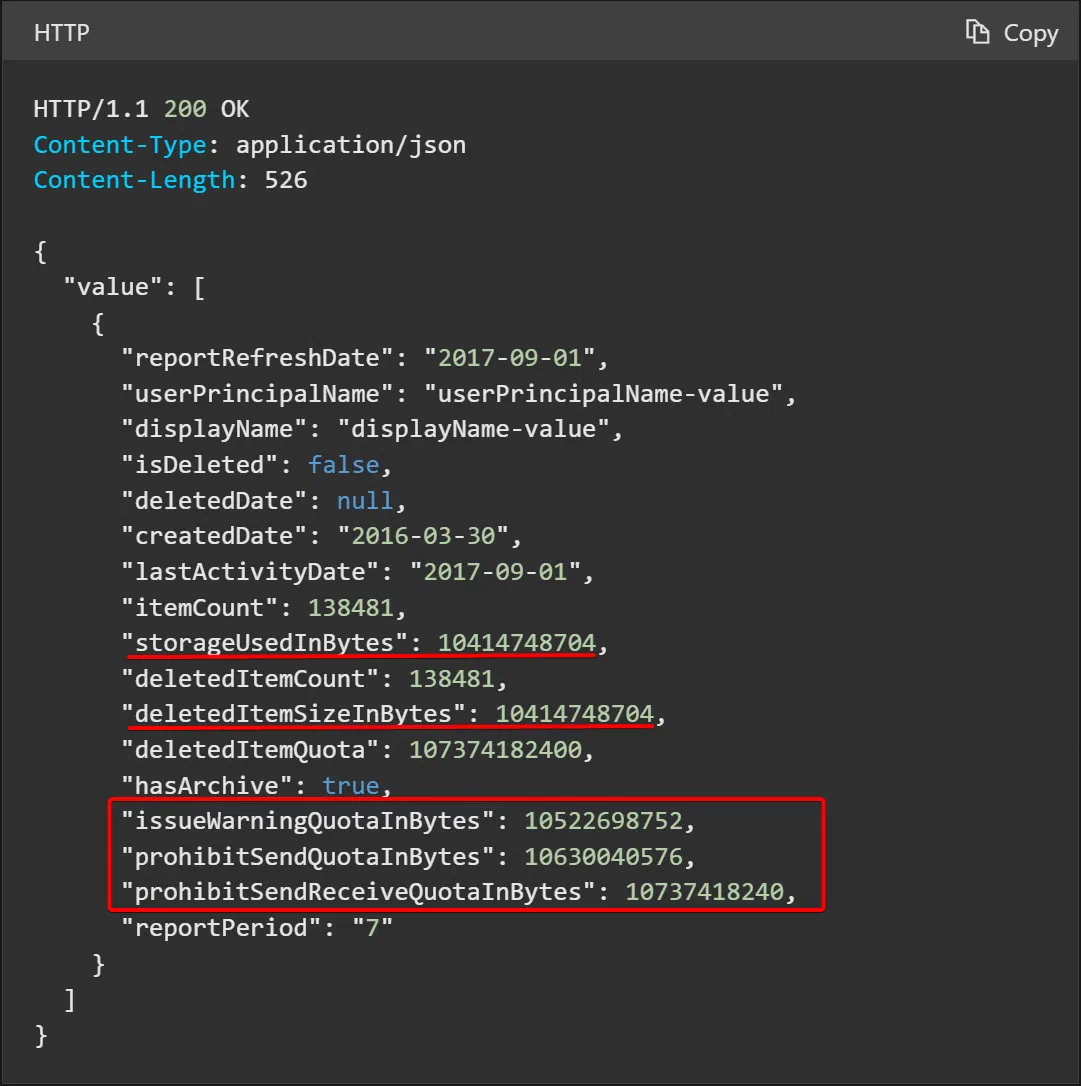
Task: Click the null value
Action: coord(365,501)
